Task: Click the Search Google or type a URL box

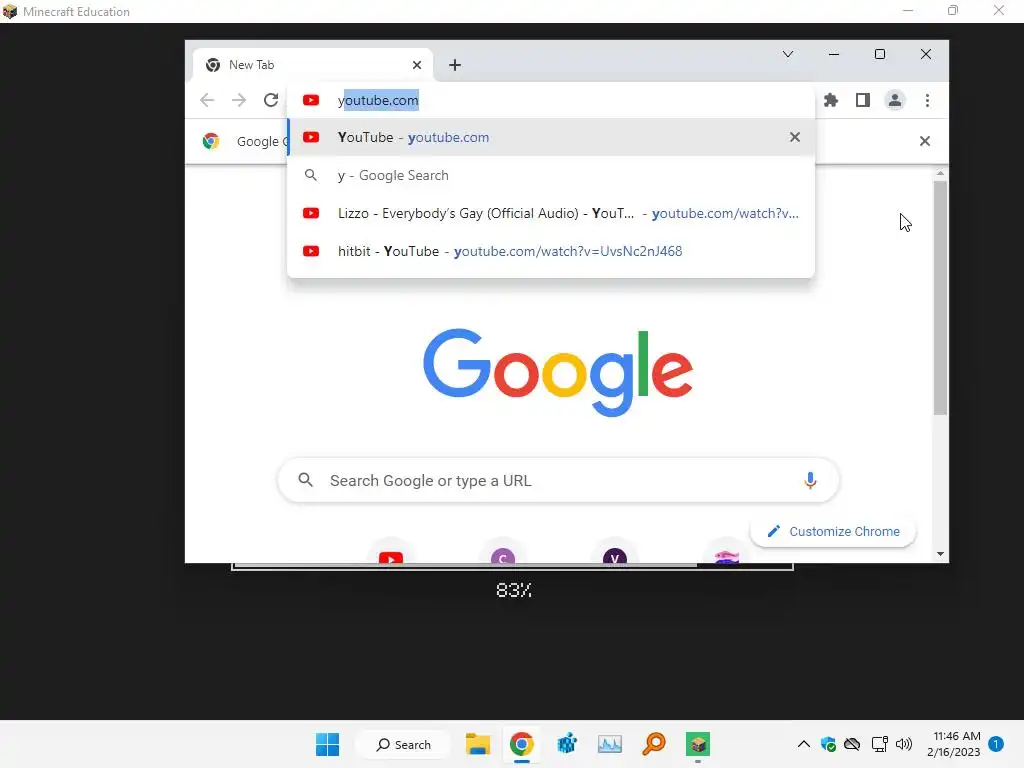Action: 558,481
